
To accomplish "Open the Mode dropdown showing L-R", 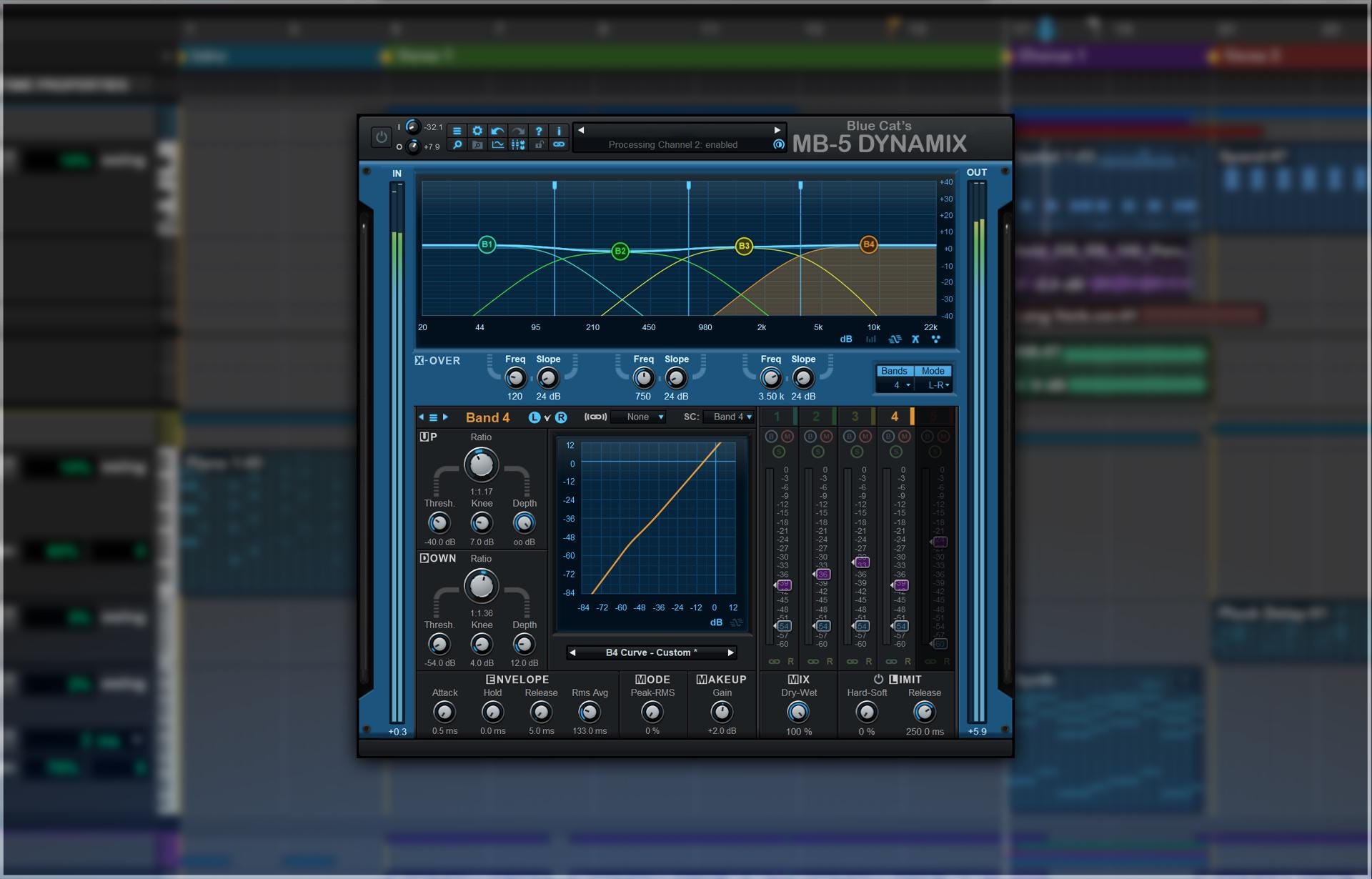I will (x=935, y=385).
